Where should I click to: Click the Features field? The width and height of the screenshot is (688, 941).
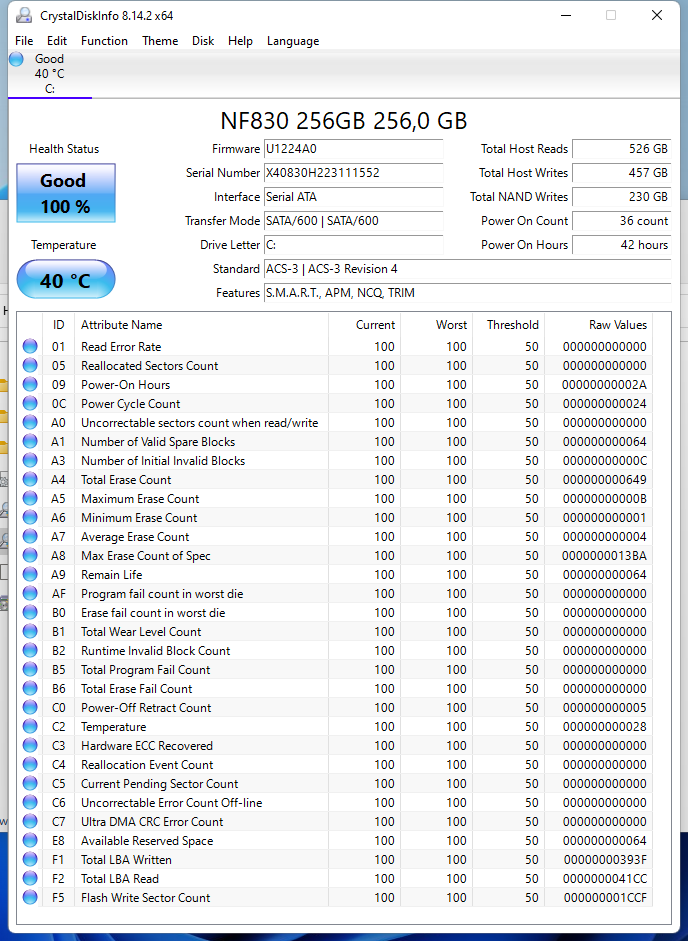467,293
